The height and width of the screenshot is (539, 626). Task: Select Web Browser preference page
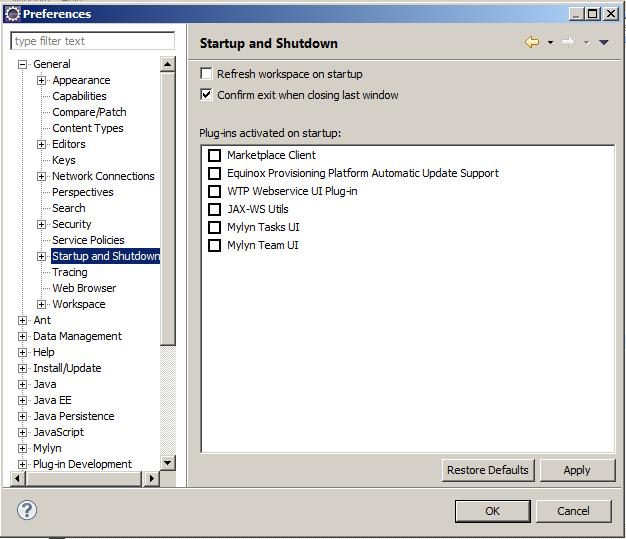[x=84, y=288]
